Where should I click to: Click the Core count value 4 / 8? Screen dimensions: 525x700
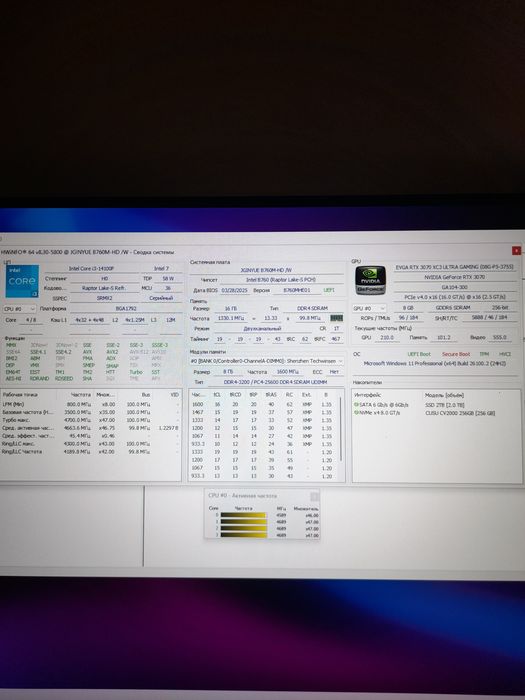click(x=31, y=320)
